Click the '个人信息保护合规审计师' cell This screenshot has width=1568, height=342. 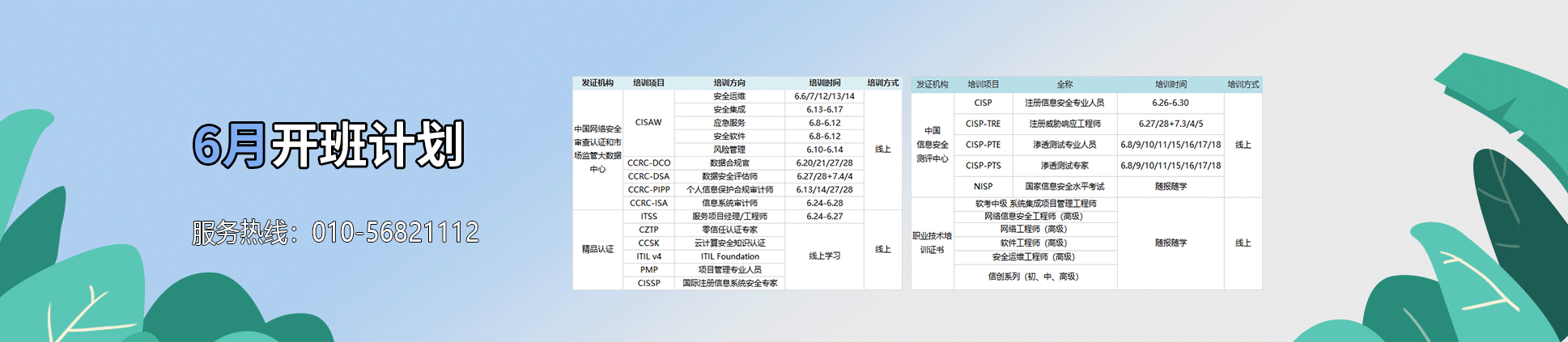pos(729,190)
